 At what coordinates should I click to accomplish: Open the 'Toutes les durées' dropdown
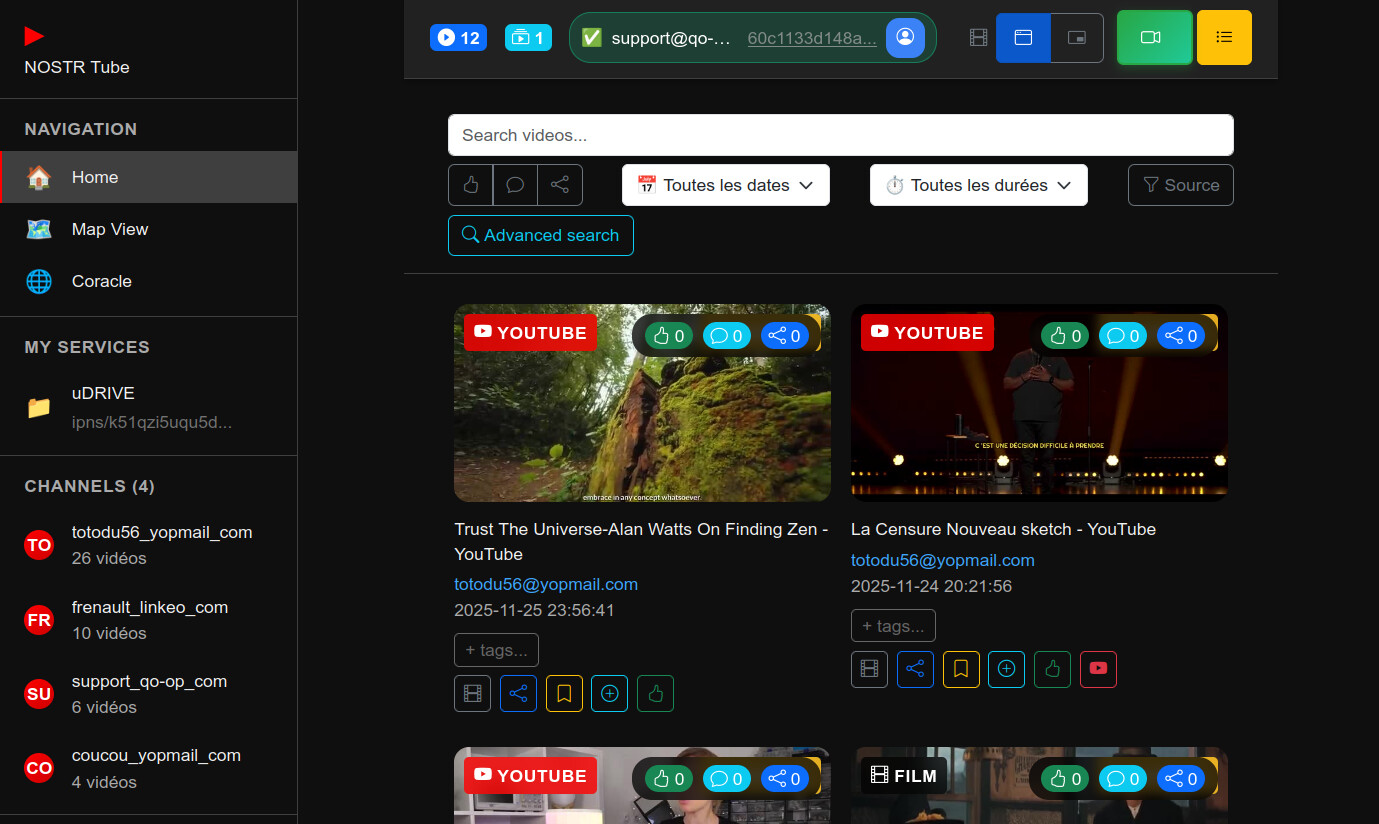(978, 185)
